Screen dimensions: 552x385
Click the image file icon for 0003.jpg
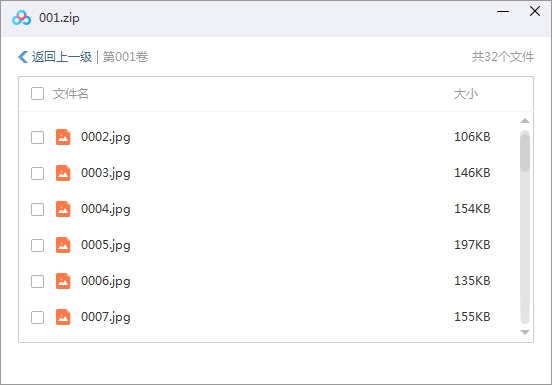(63, 173)
